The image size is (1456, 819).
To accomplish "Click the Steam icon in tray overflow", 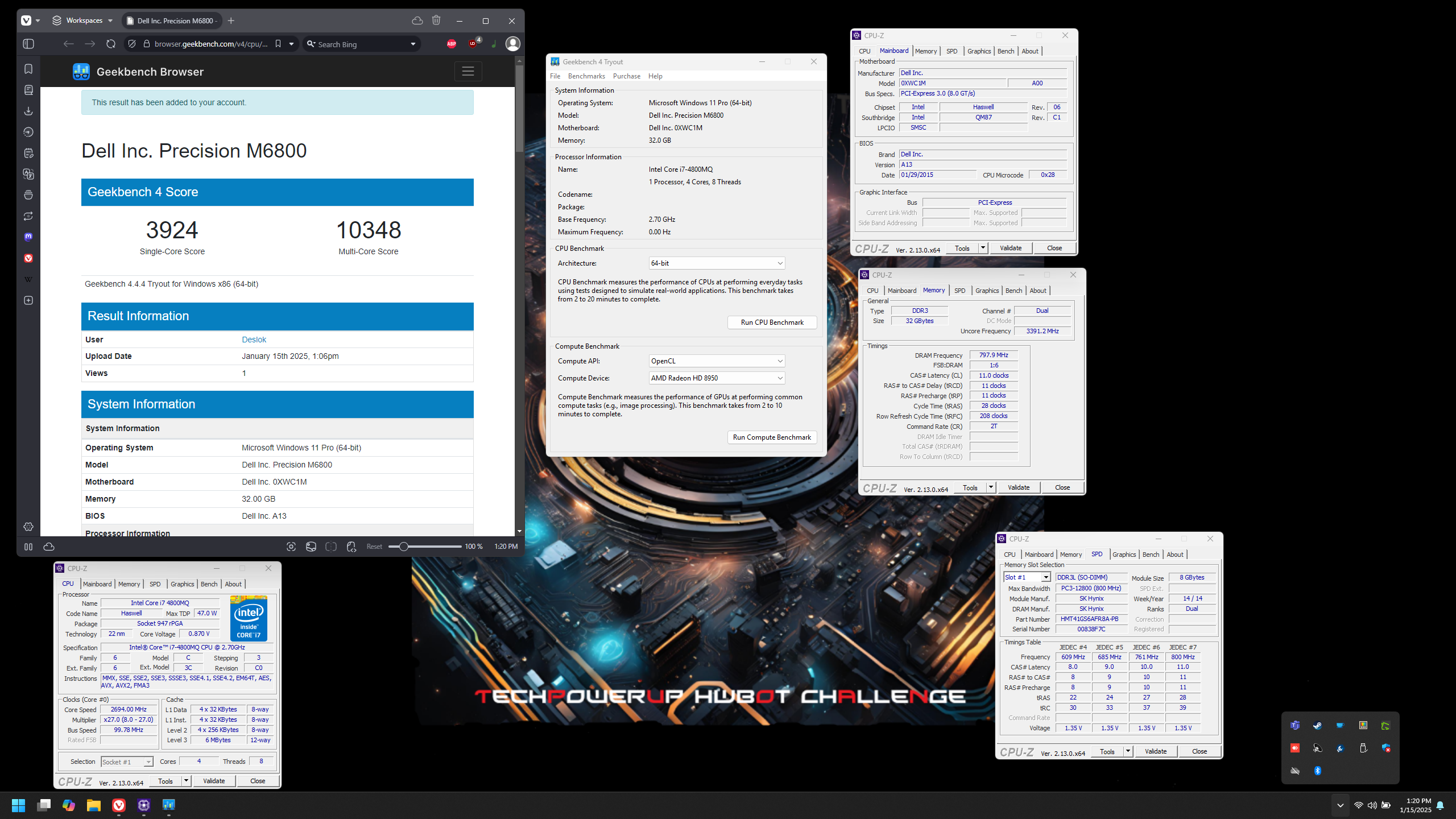I will [x=1317, y=725].
